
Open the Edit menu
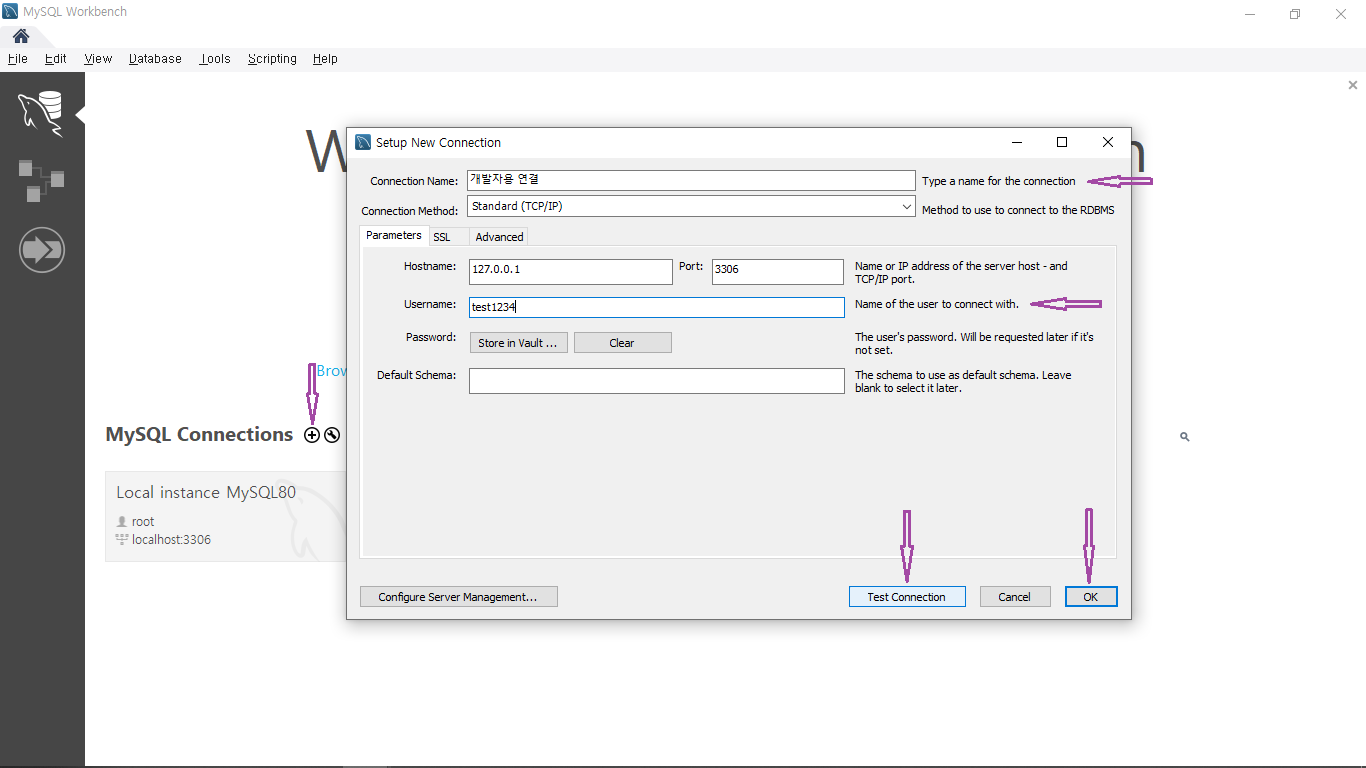point(56,59)
